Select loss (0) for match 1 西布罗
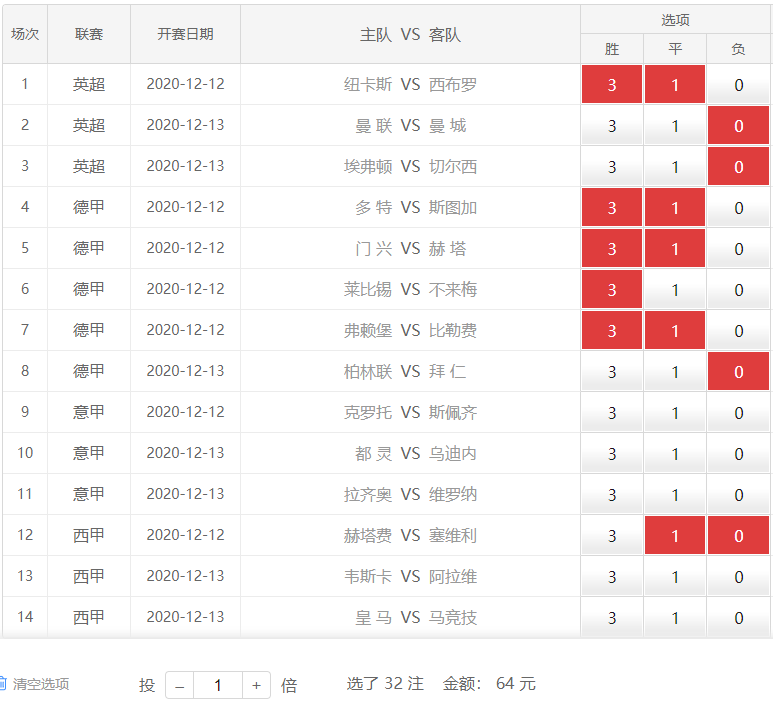 (x=738, y=85)
